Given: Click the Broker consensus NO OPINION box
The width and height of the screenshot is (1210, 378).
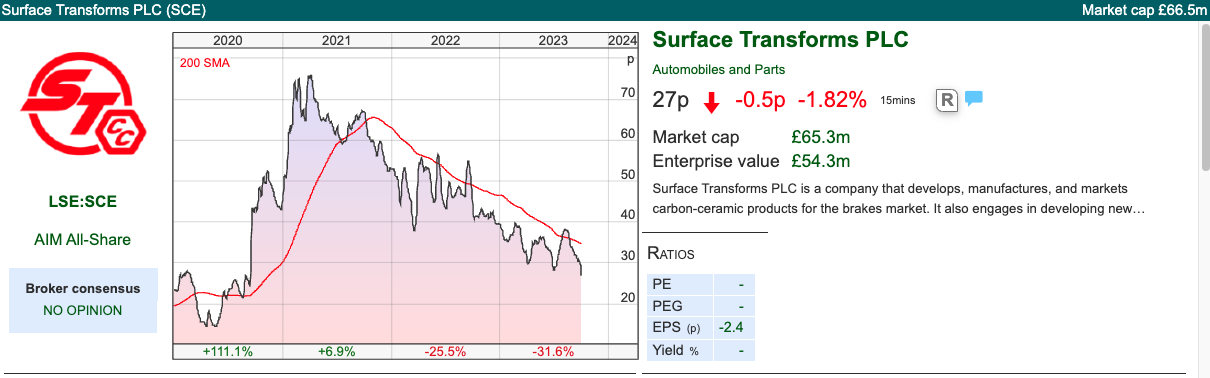Looking at the screenshot, I should coord(83,300).
